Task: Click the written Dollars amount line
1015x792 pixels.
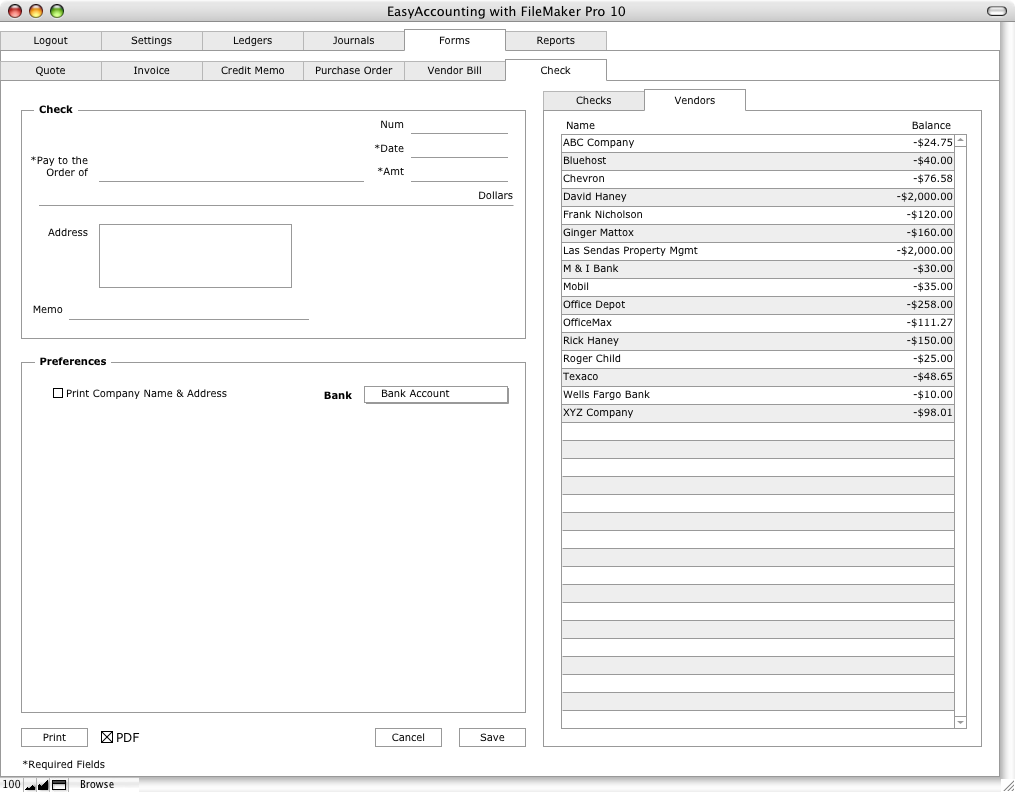Action: coord(276,196)
